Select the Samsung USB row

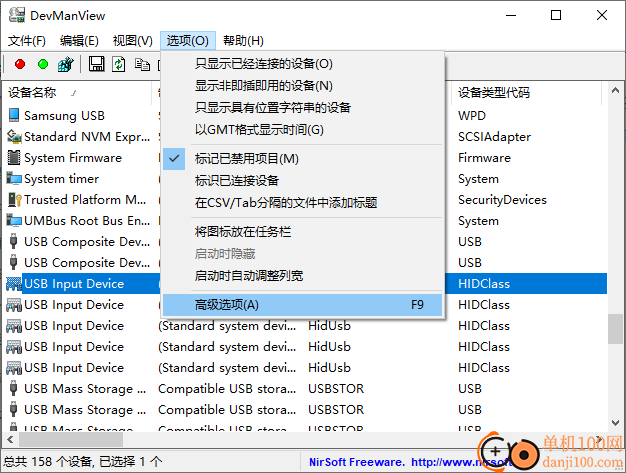click(x=64, y=115)
